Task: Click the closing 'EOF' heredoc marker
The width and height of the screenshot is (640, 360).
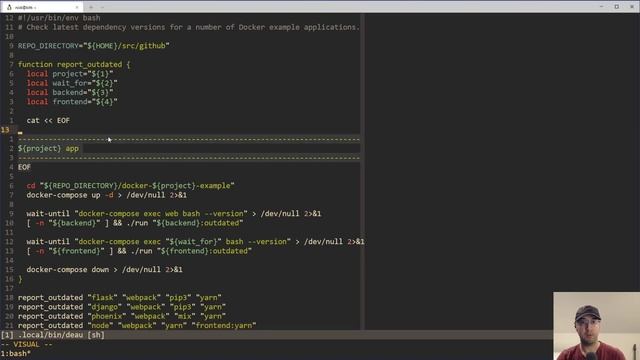Action: (x=24, y=167)
